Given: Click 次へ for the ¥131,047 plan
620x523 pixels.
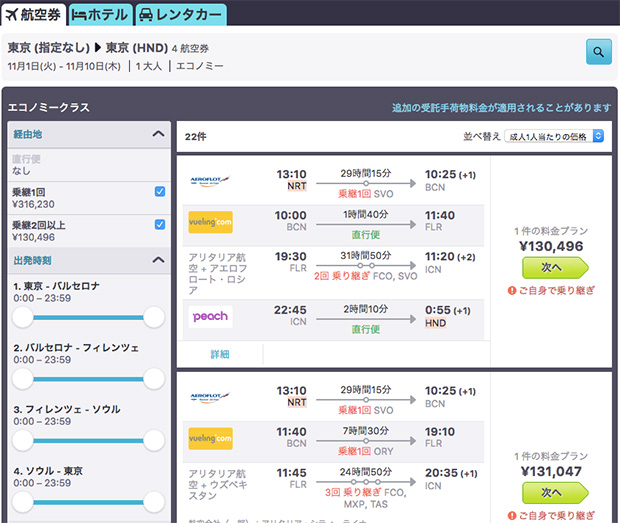Looking at the screenshot, I should (555, 493).
